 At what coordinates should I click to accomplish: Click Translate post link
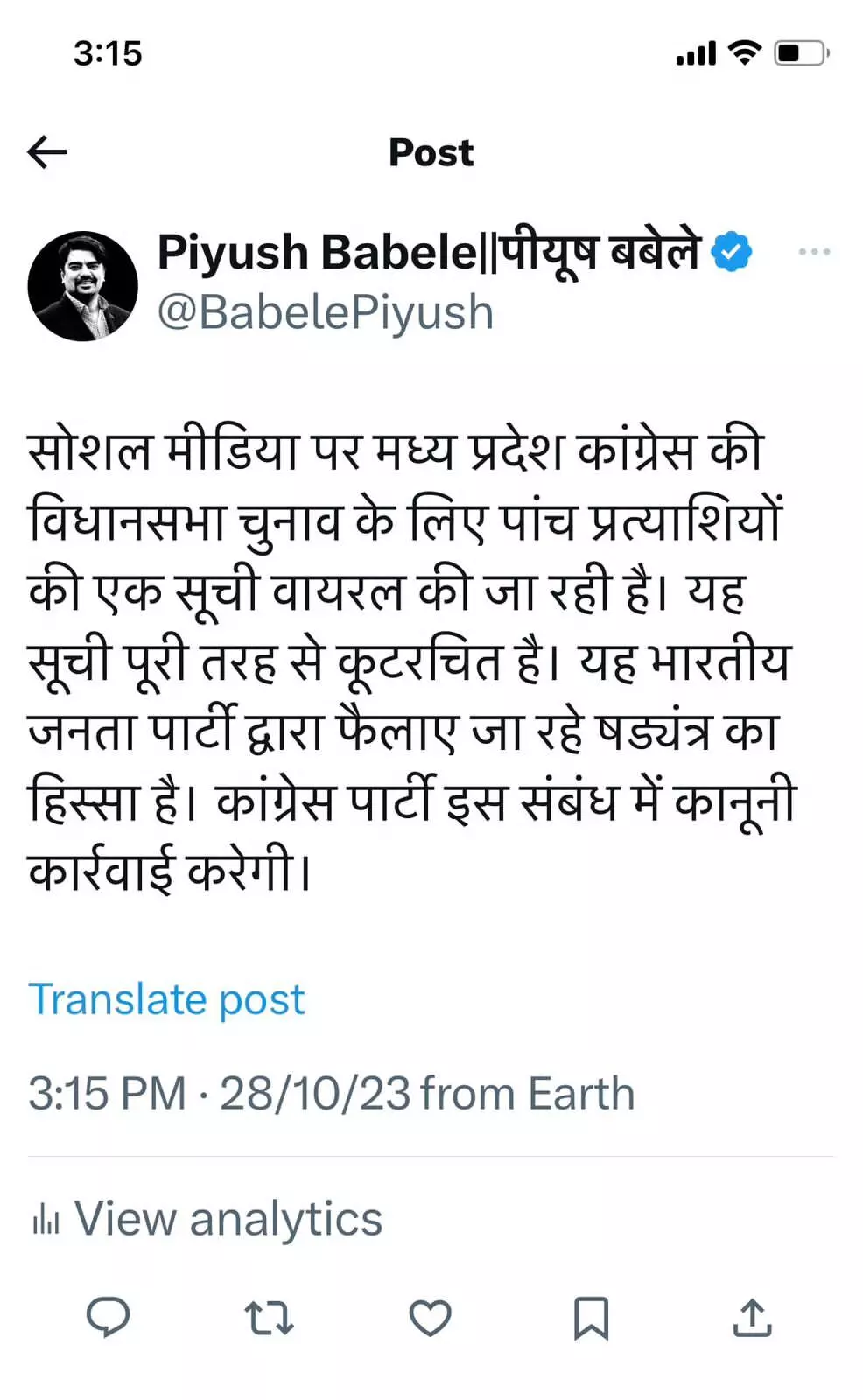pos(166,998)
